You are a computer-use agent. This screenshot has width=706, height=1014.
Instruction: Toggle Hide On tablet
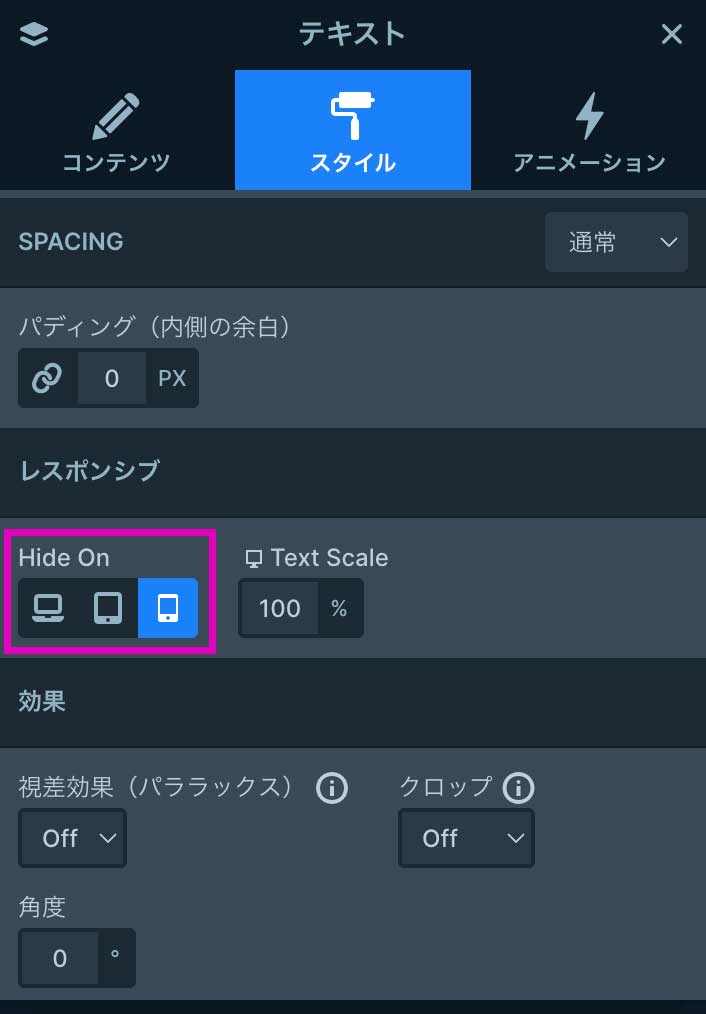tap(108, 608)
